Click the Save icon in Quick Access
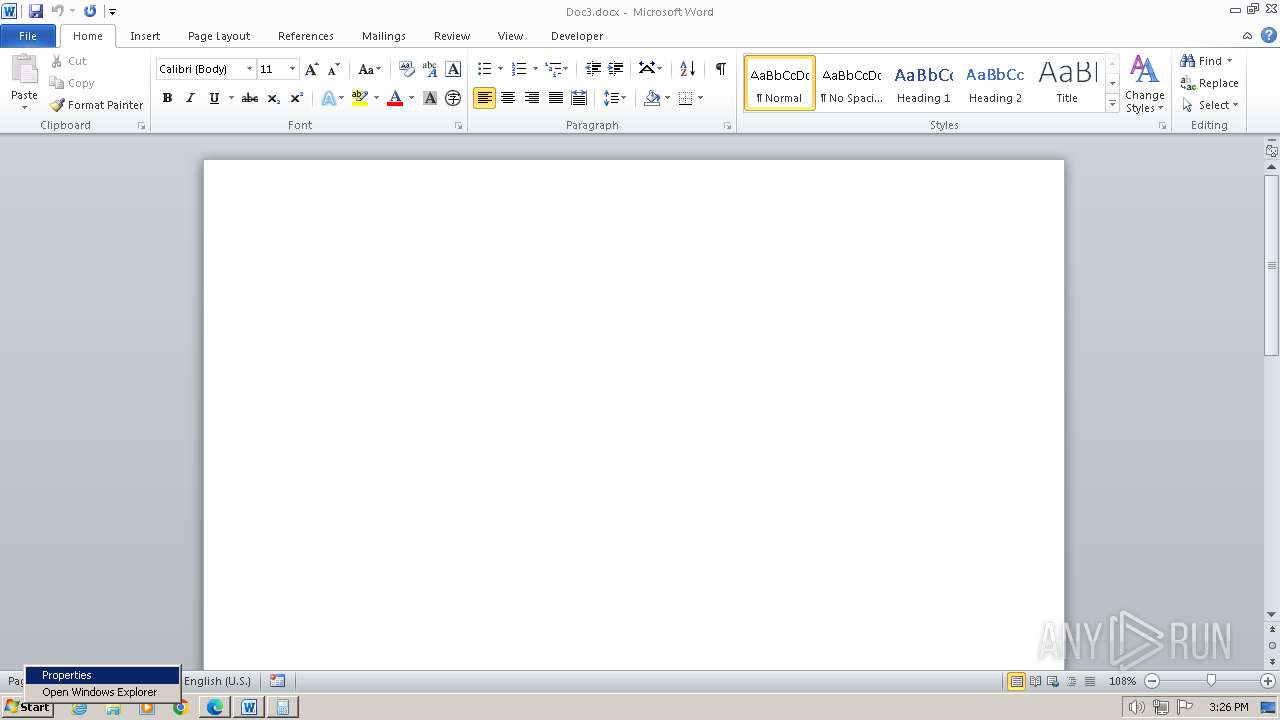This screenshot has width=1280, height=720. click(x=36, y=11)
